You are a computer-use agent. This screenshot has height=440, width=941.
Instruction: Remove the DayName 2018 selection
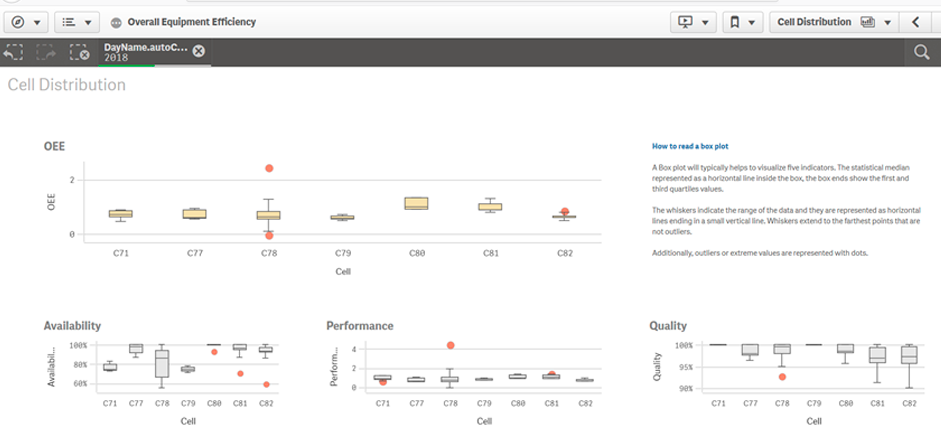[x=198, y=52]
